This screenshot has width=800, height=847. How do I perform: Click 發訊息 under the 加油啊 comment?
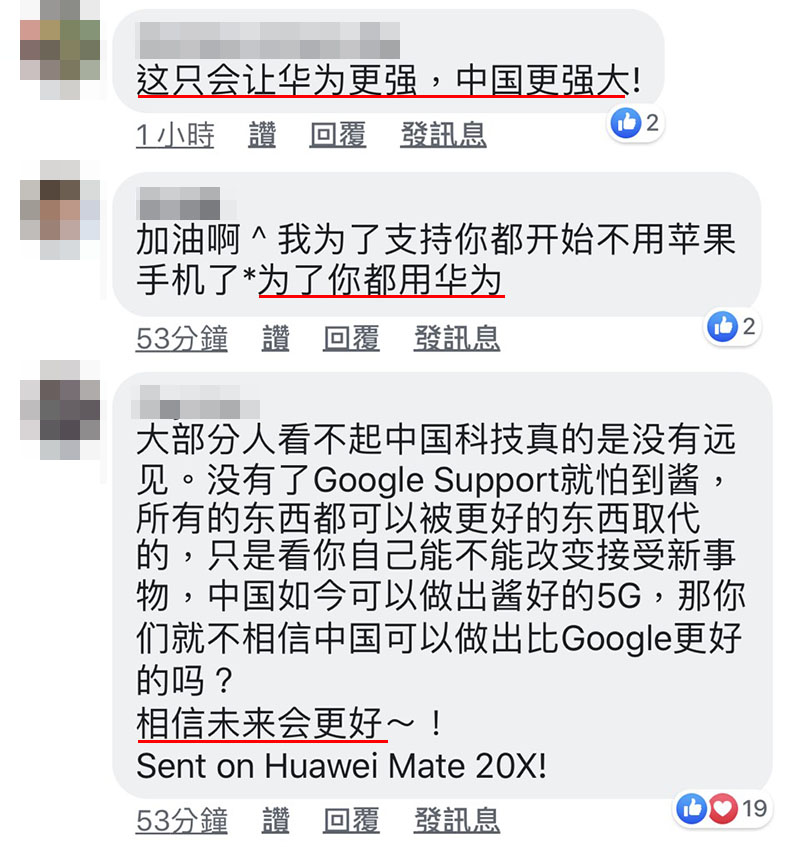tap(457, 339)
